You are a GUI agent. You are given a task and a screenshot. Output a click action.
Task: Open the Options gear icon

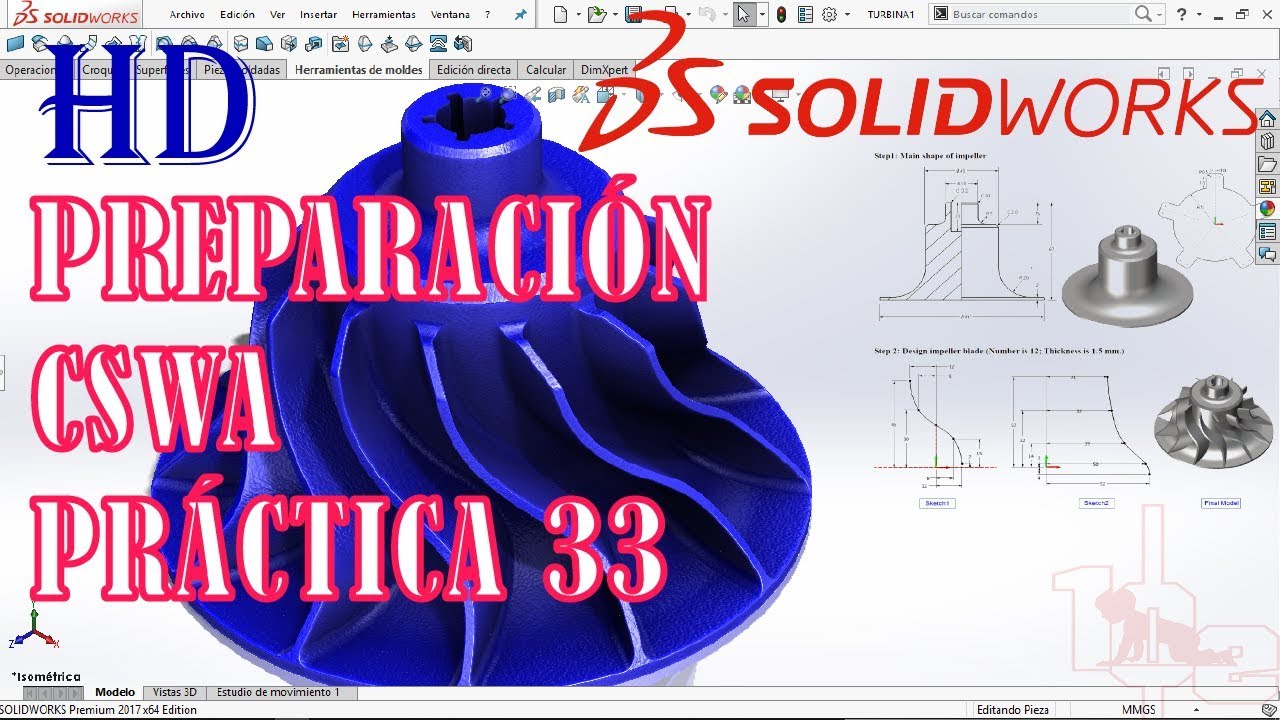829,14
